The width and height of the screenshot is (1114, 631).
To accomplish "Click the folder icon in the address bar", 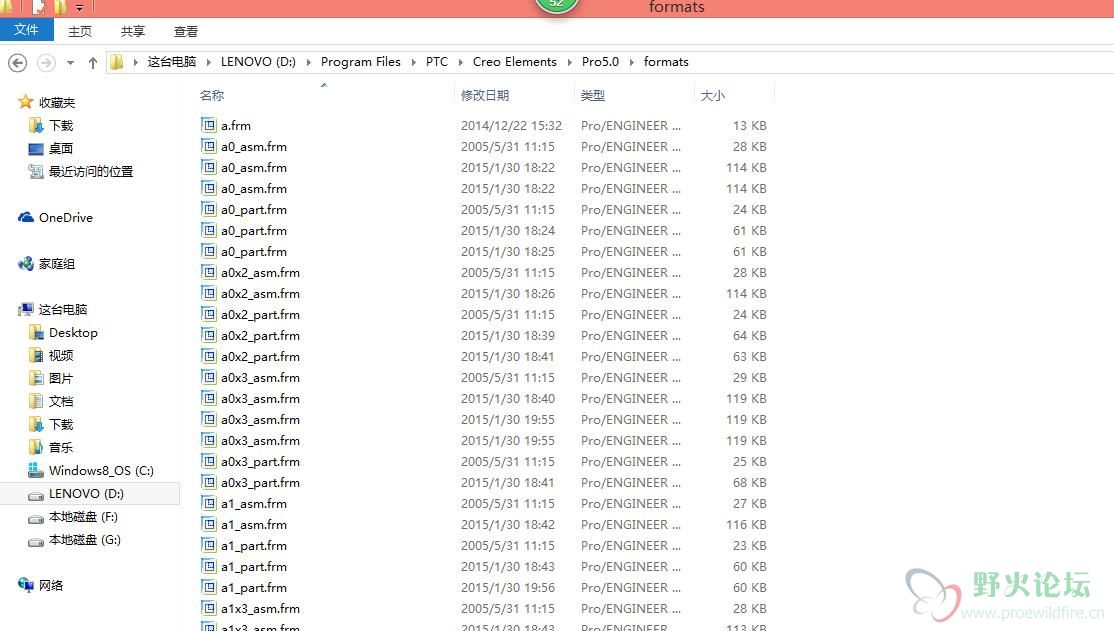I will pos(117,62).
